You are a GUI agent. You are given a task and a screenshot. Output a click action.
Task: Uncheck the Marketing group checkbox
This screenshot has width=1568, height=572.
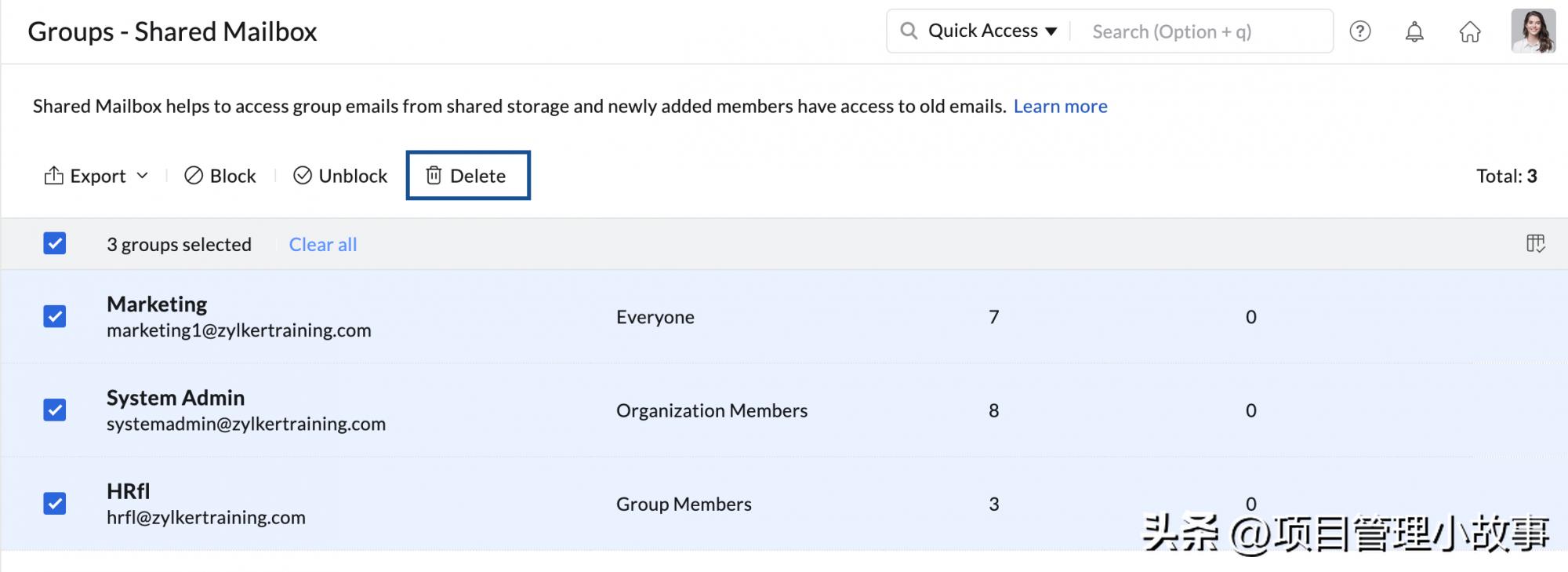point(55,316)
